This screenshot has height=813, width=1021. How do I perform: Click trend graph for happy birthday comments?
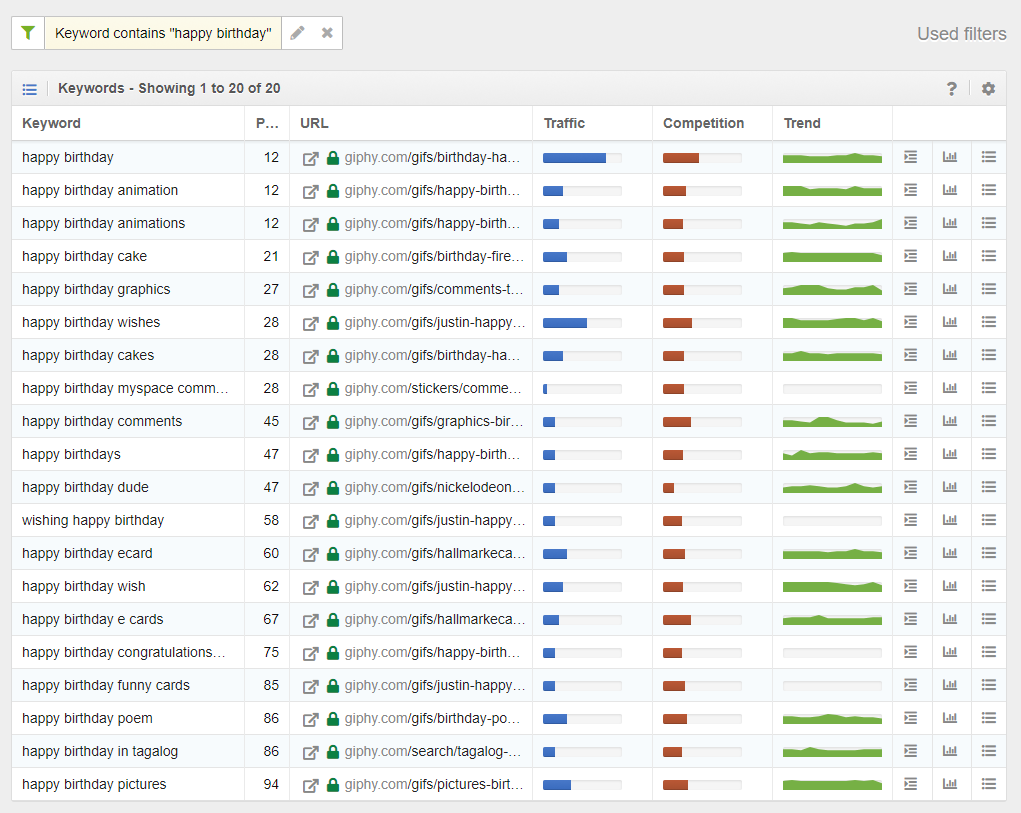tap(832, 422)
